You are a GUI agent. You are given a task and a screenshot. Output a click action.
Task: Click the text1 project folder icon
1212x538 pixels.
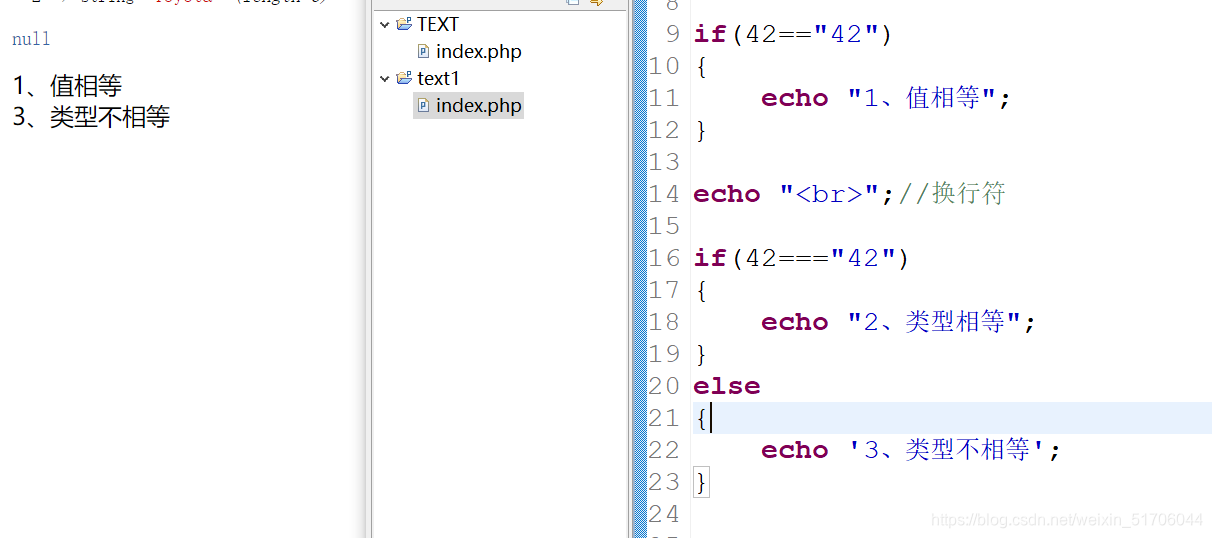404,78
